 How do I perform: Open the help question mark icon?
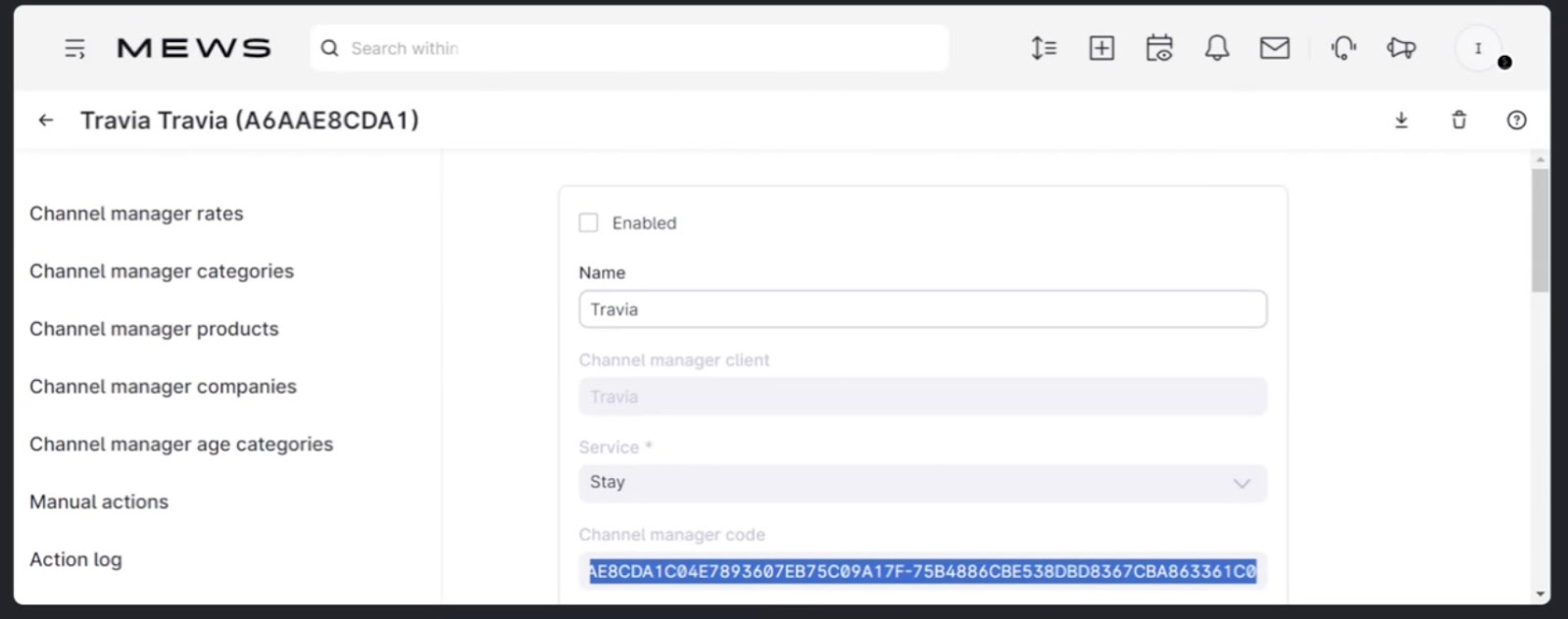point(1516,120)
